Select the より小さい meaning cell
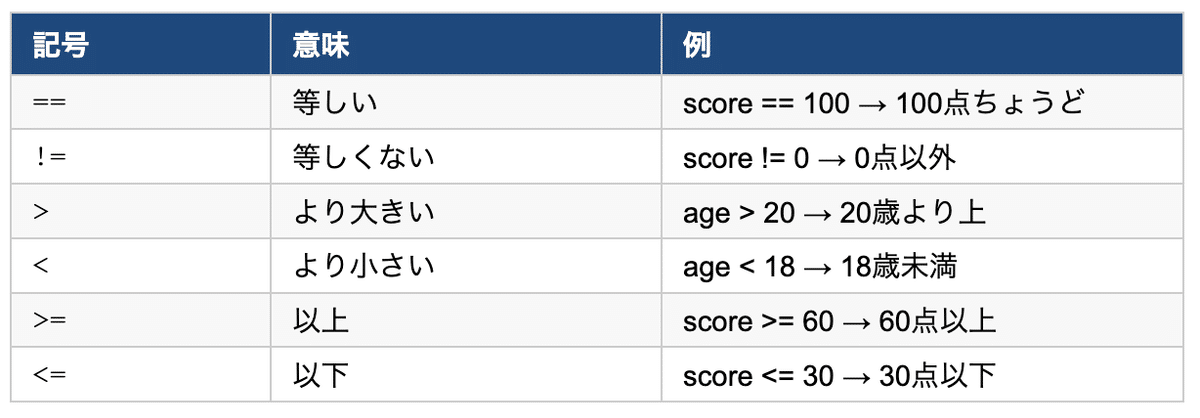Image resolution: width=1200 pixels, height=418 pixels. 363,267
